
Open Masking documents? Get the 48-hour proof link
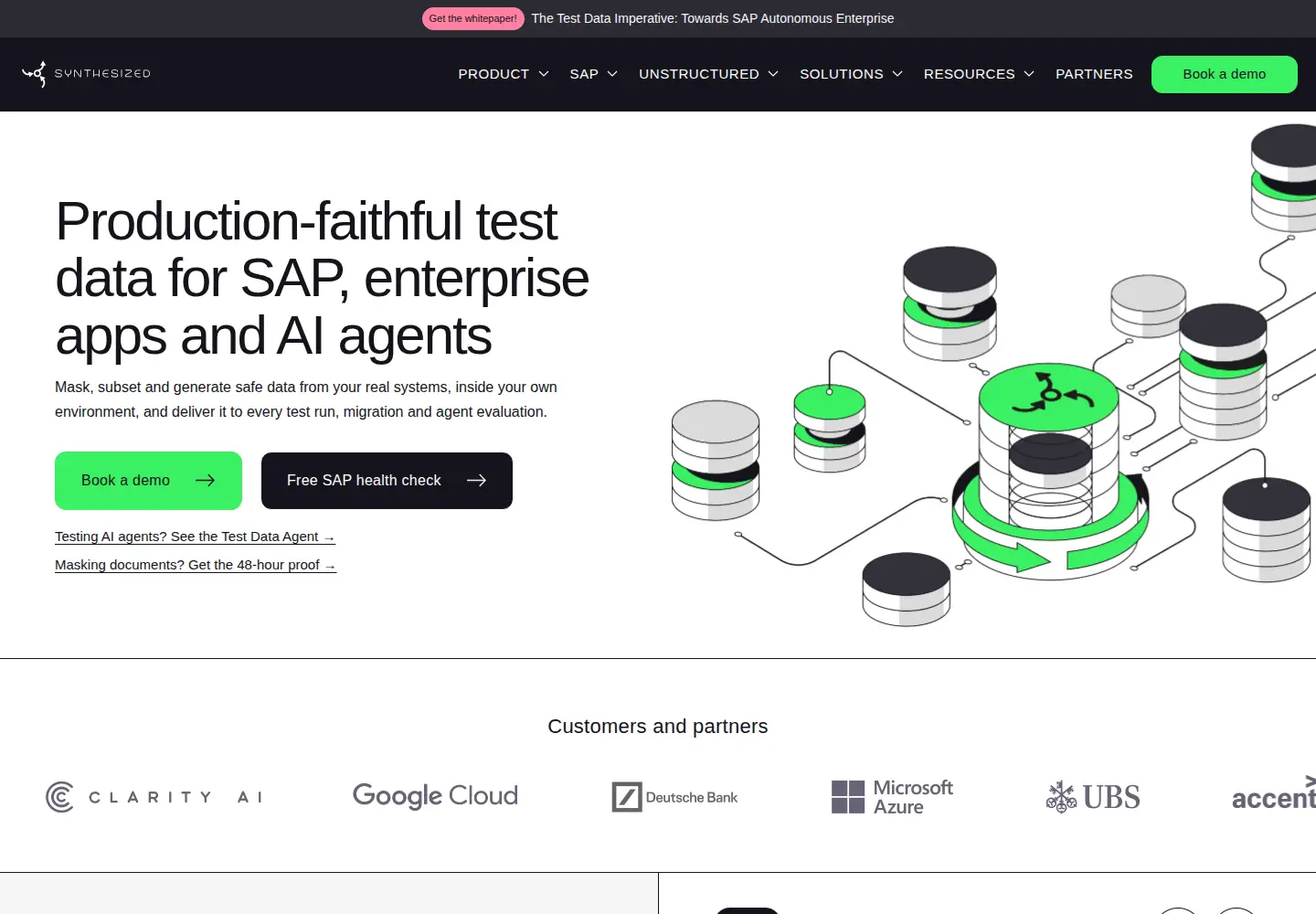point(196,565)
